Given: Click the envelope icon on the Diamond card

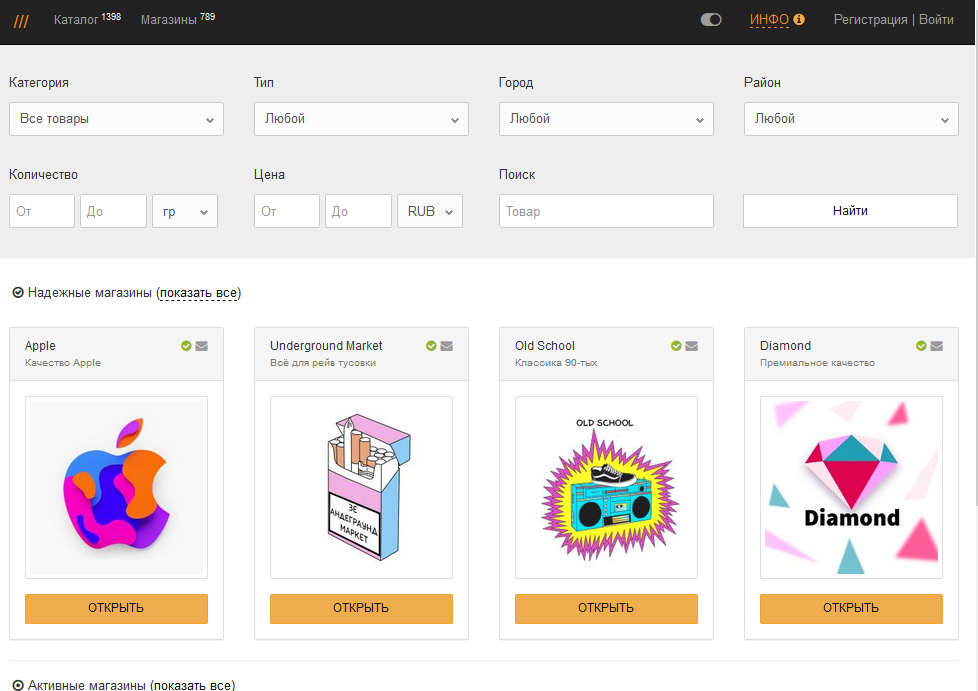Looking at the screenshot, I should tap(935, 345).
